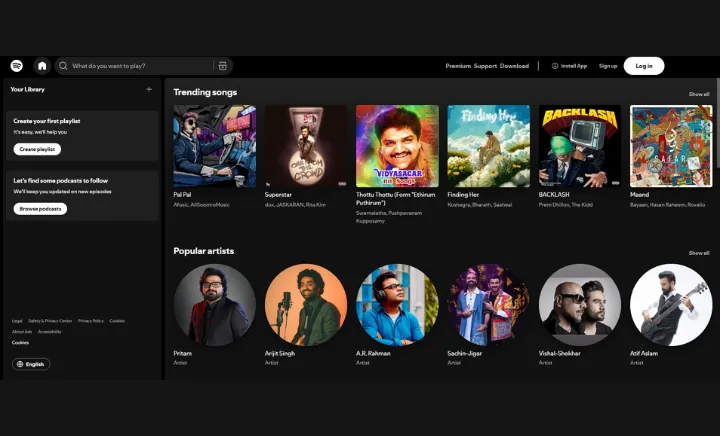
Task: Click the Install App download icon
Action: tap(555, 66)
